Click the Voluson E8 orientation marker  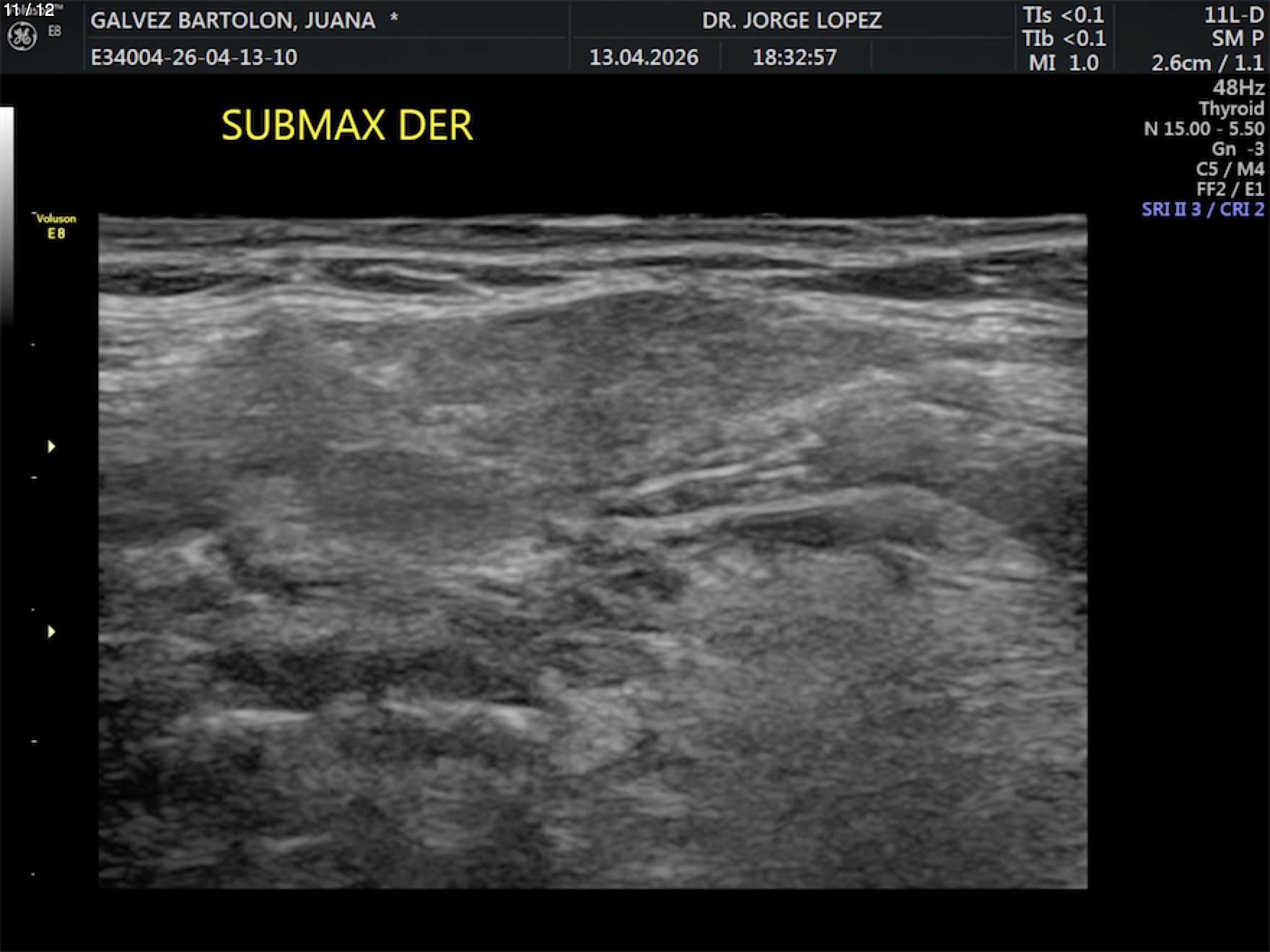(56, 226)
